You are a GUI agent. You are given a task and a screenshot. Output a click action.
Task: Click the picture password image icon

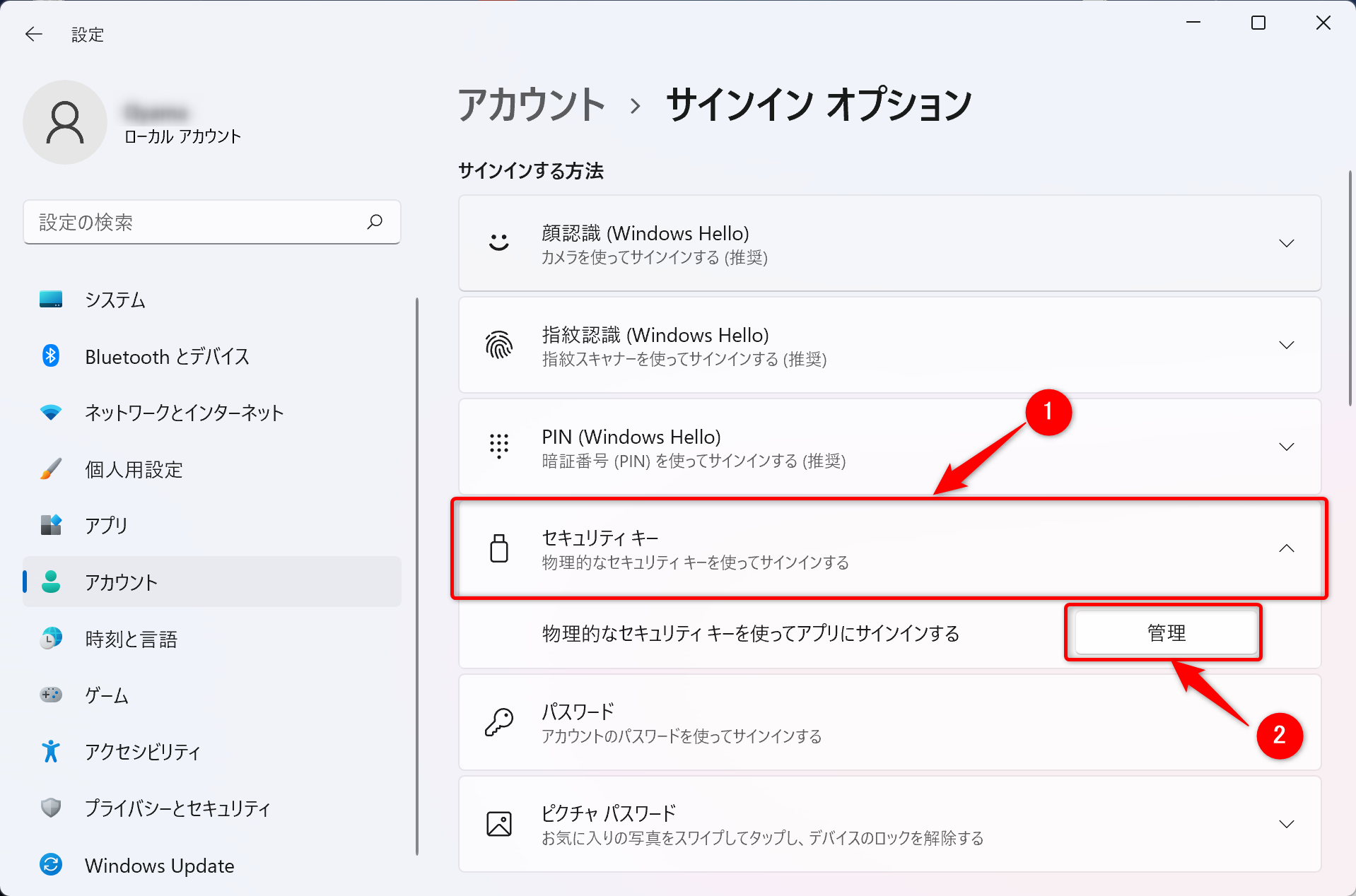[499, 824]
